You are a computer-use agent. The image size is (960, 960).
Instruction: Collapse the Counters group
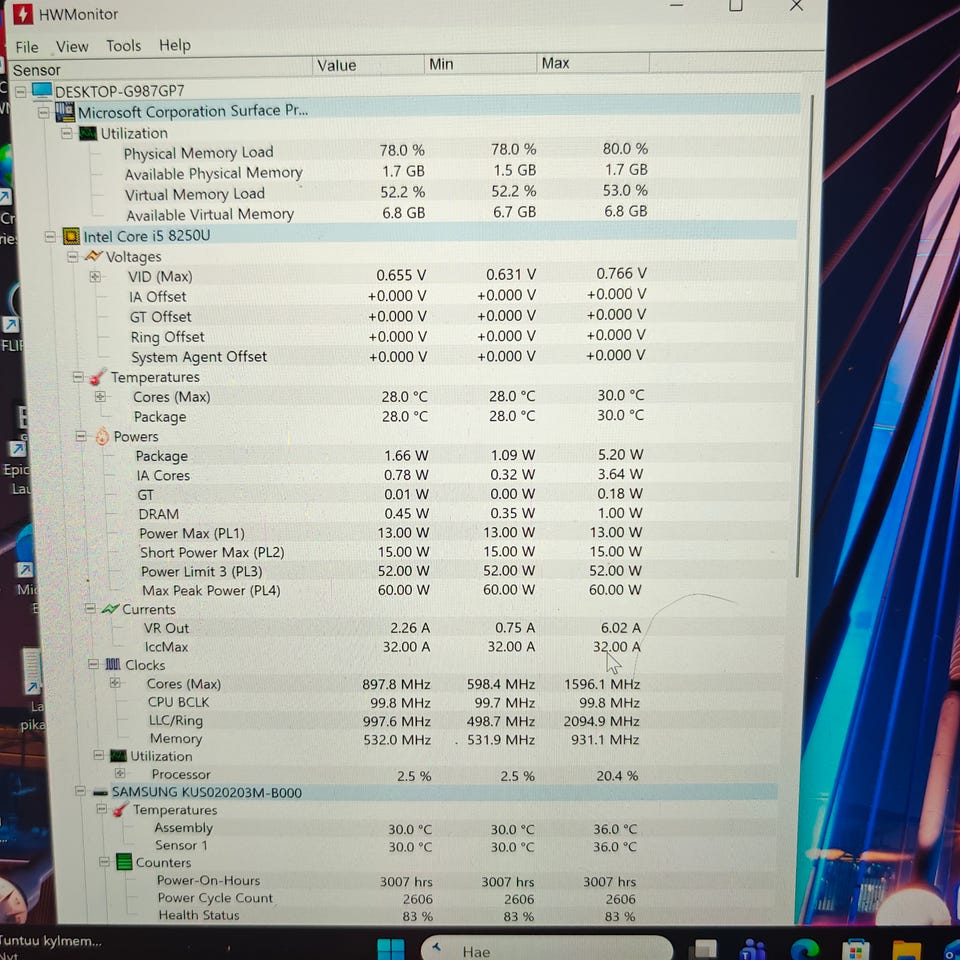coord(104,862)
